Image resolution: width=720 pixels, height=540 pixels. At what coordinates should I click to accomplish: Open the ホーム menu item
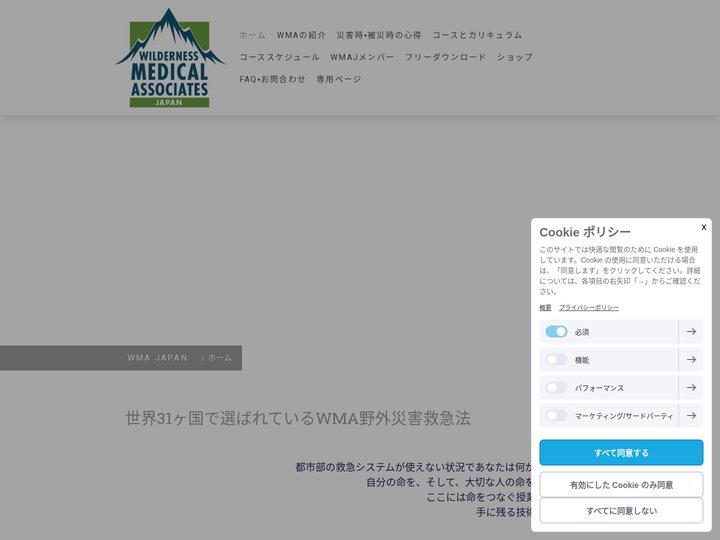[252, 35]
